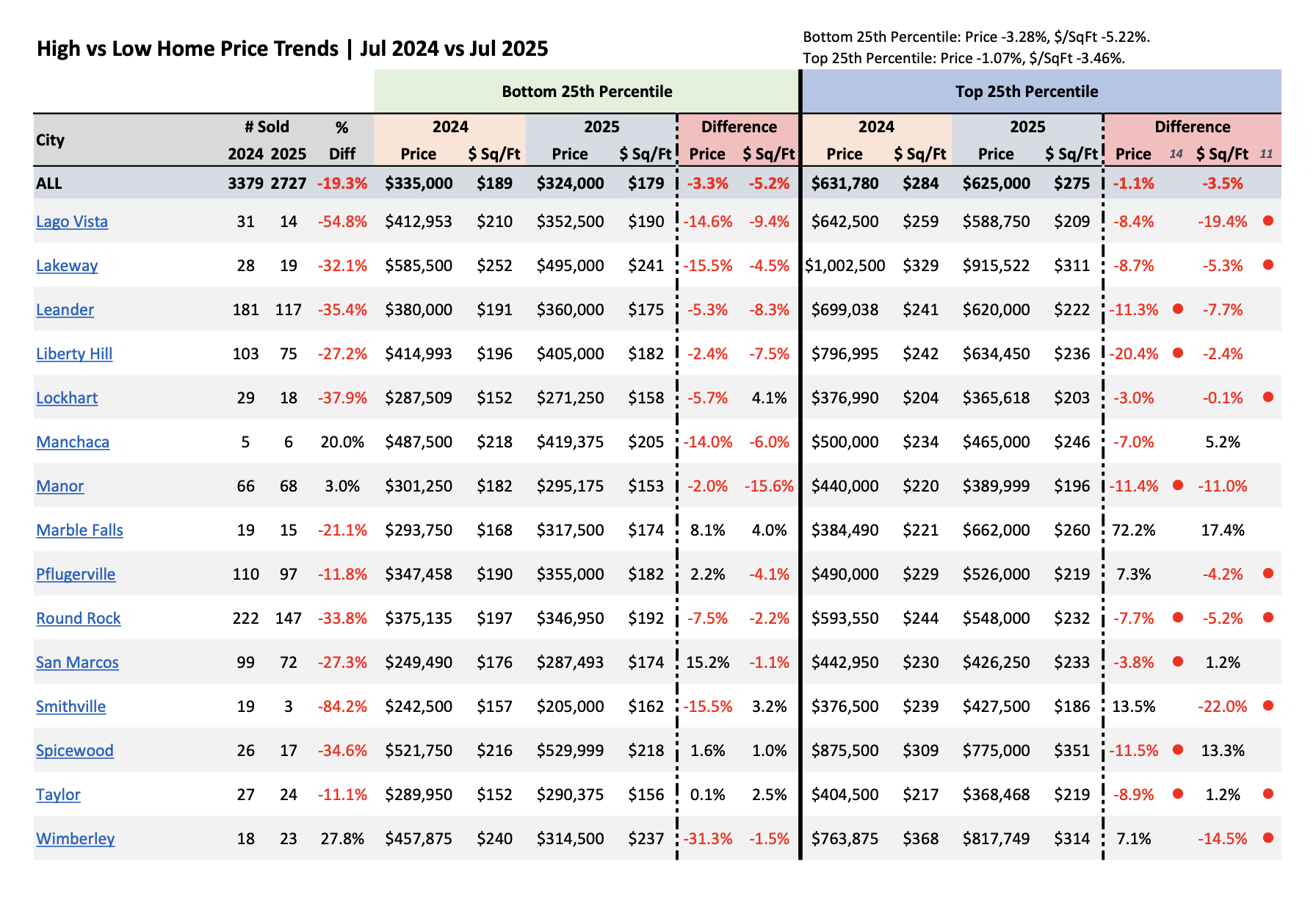The width and height of the screenshot is (1316, 914).
Task: Click the red price dot in San Marcos row
Action: click(x=1178, y=661)
